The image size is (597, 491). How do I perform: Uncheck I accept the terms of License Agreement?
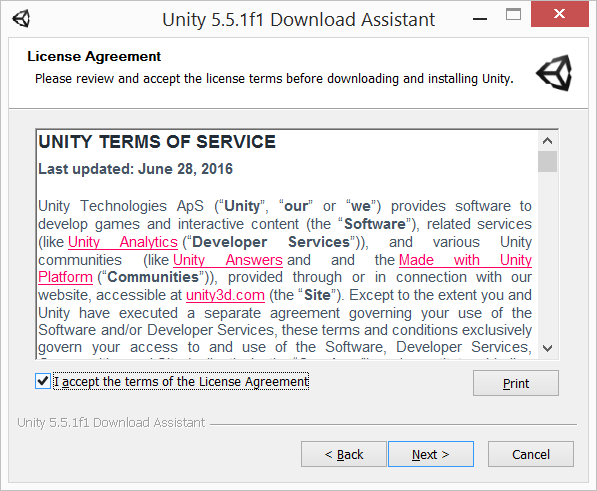(43, 381)
